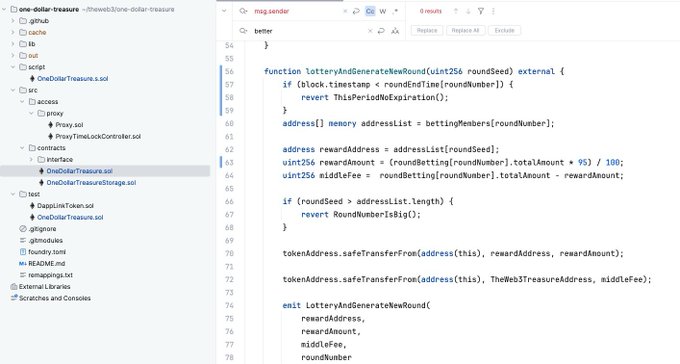Open replace history magnifier in replace field

coord(243,31)
